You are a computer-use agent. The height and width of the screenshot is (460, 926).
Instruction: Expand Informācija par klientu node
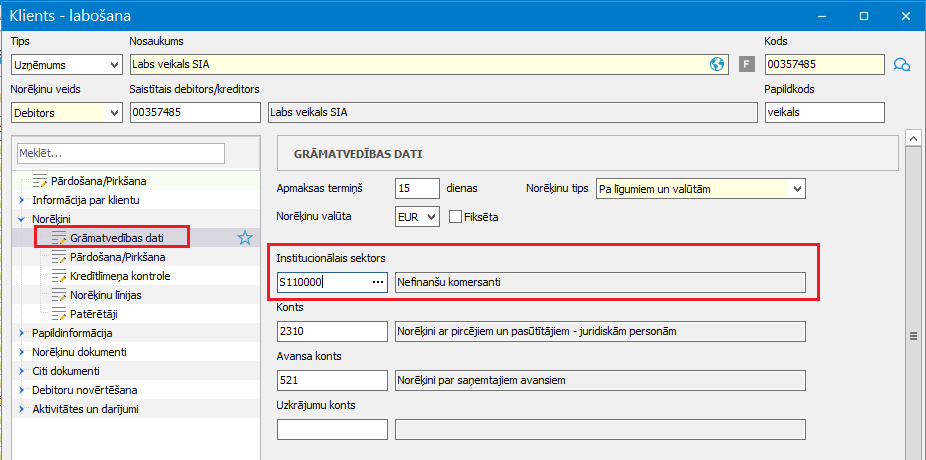pos(22,200)
